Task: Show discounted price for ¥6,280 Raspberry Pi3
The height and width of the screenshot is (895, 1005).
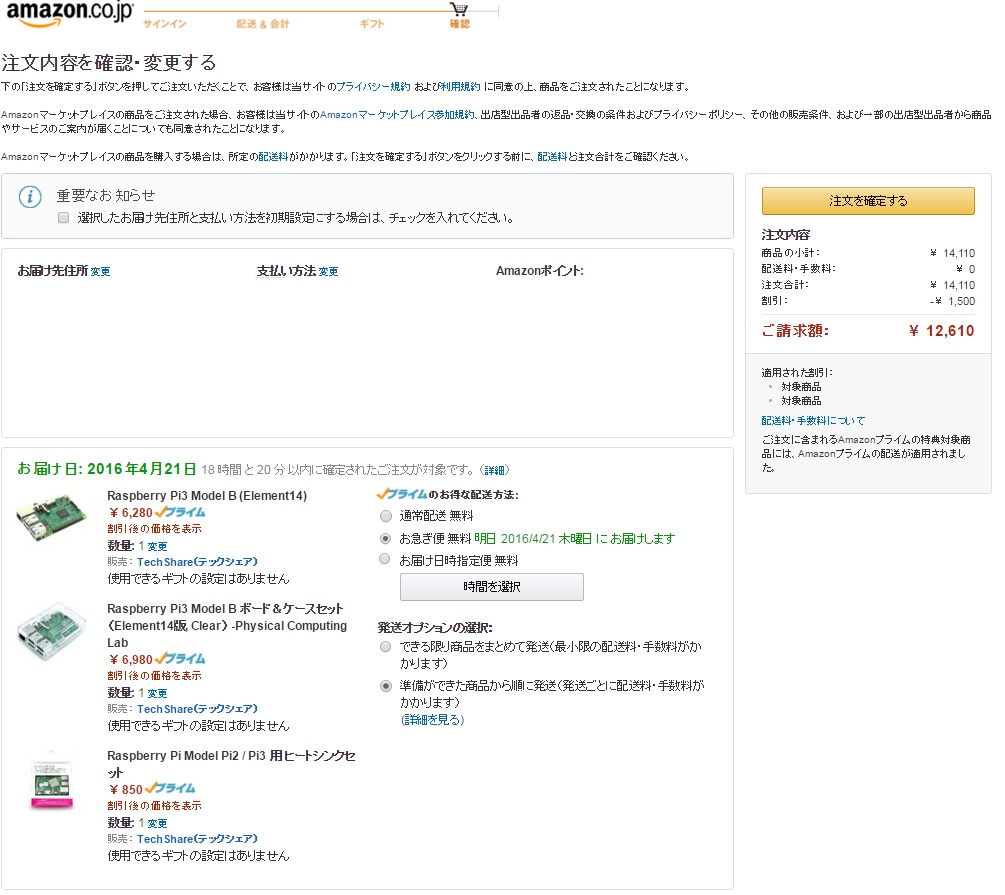Action: (155, 528)
